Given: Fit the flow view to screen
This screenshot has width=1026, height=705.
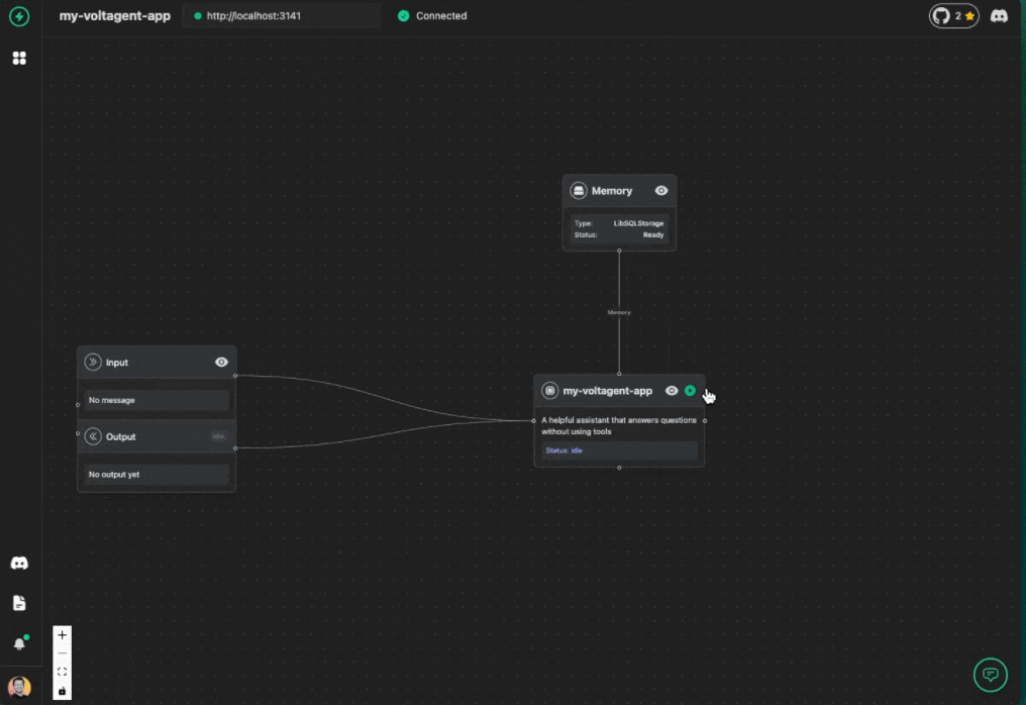Looking at the screenshot, I should pyautogui.click(x=62, y=672).
